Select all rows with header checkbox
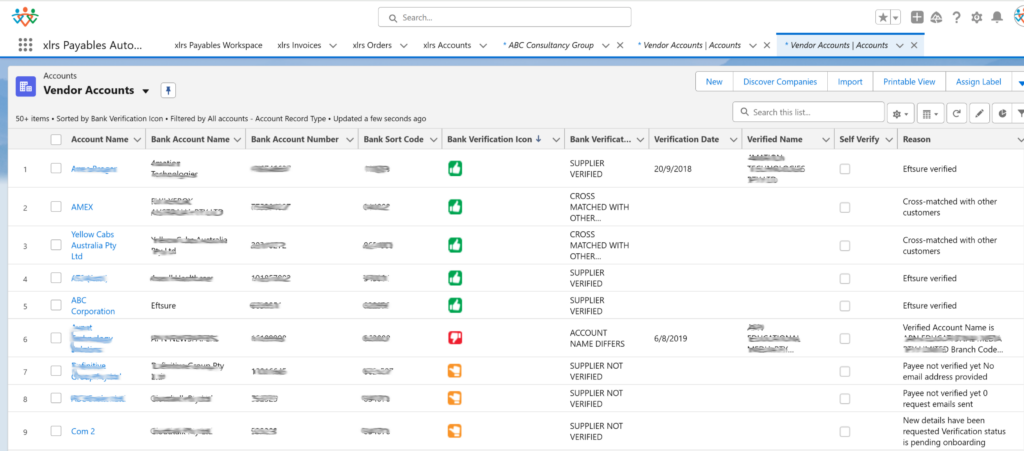 (56, 140)
